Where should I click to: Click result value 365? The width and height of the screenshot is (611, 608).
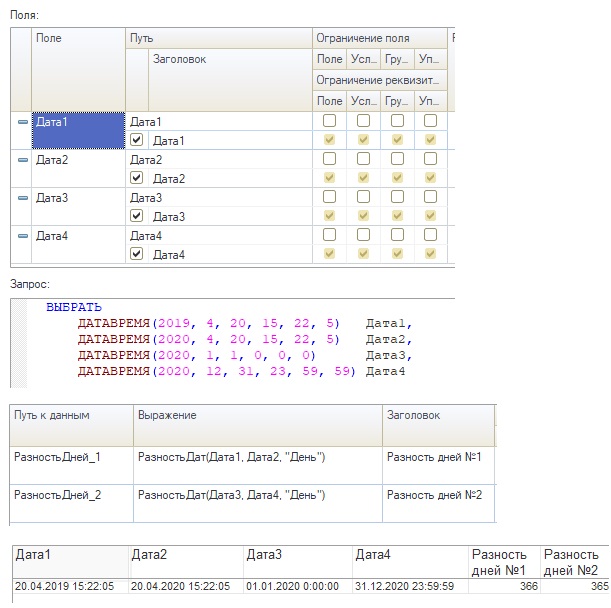(x=575, y=586)
